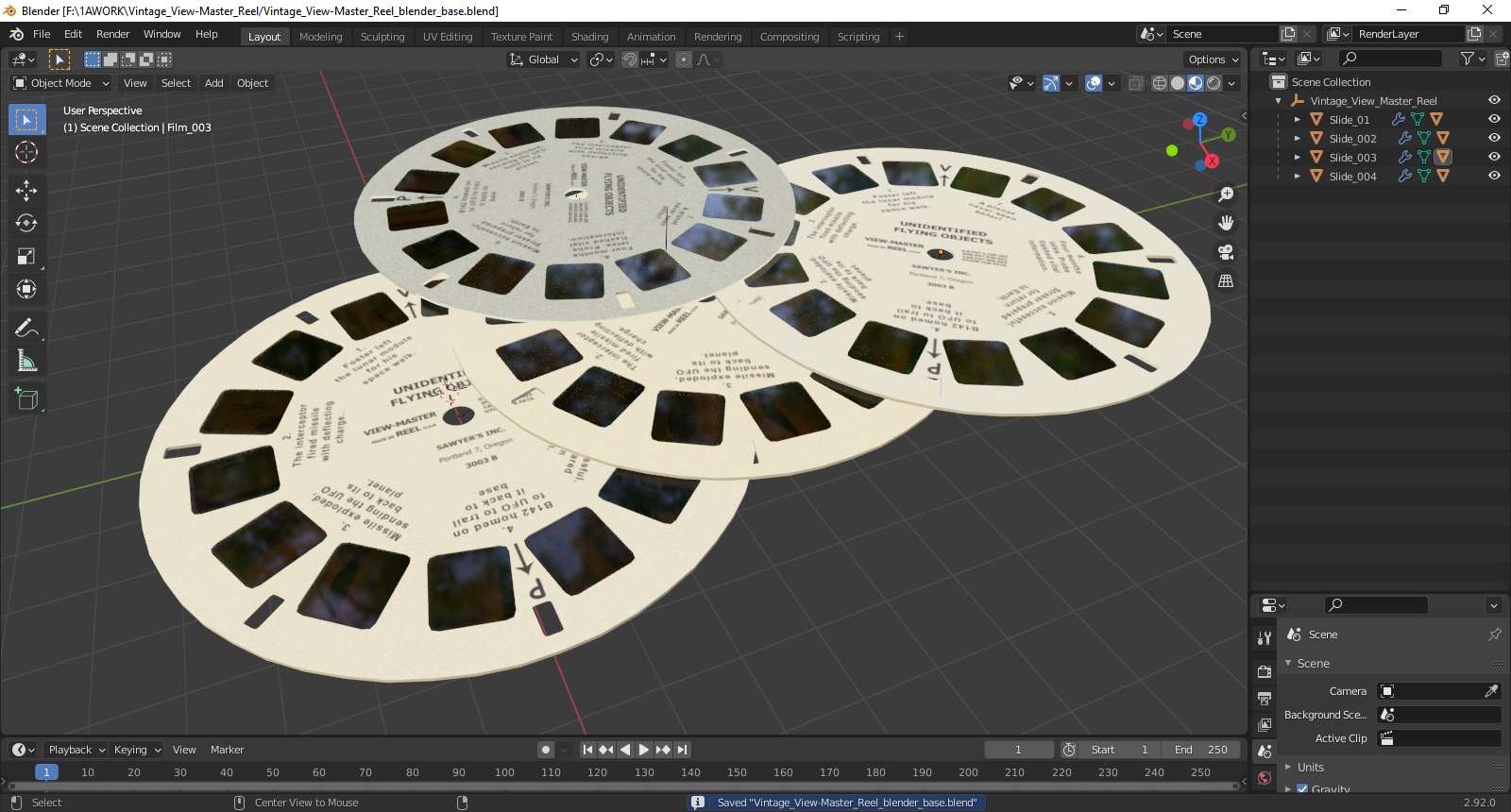Enable auto keying record button
Image resolution: width=1511 pixels, height=812 pixels.
545,750
